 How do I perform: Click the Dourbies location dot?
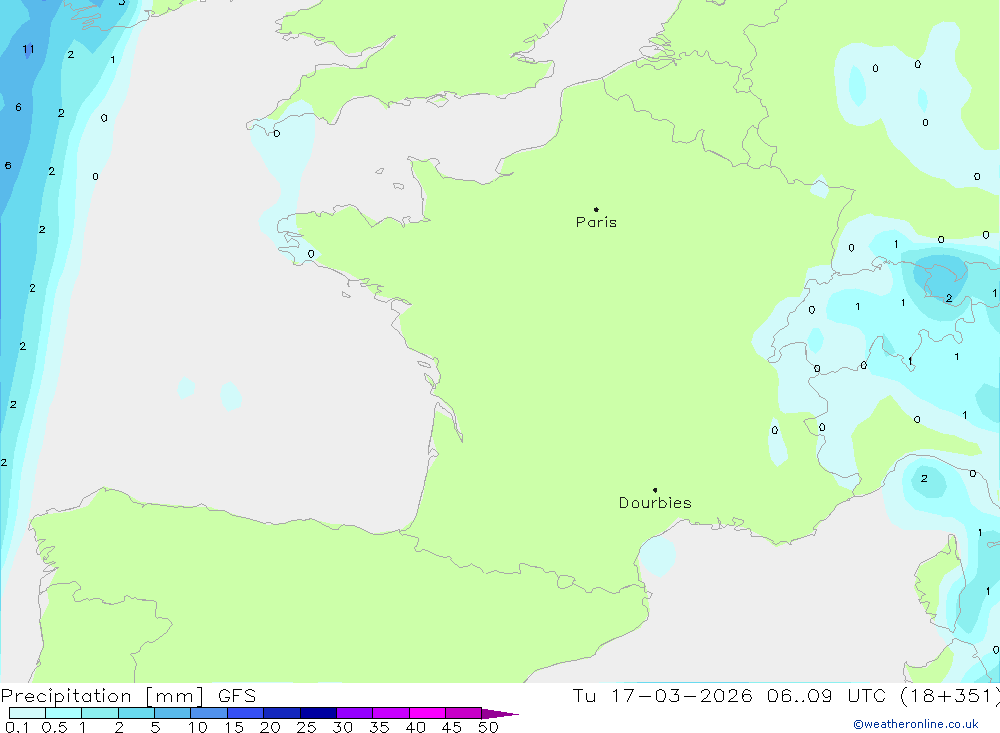[x=655, y=490]
